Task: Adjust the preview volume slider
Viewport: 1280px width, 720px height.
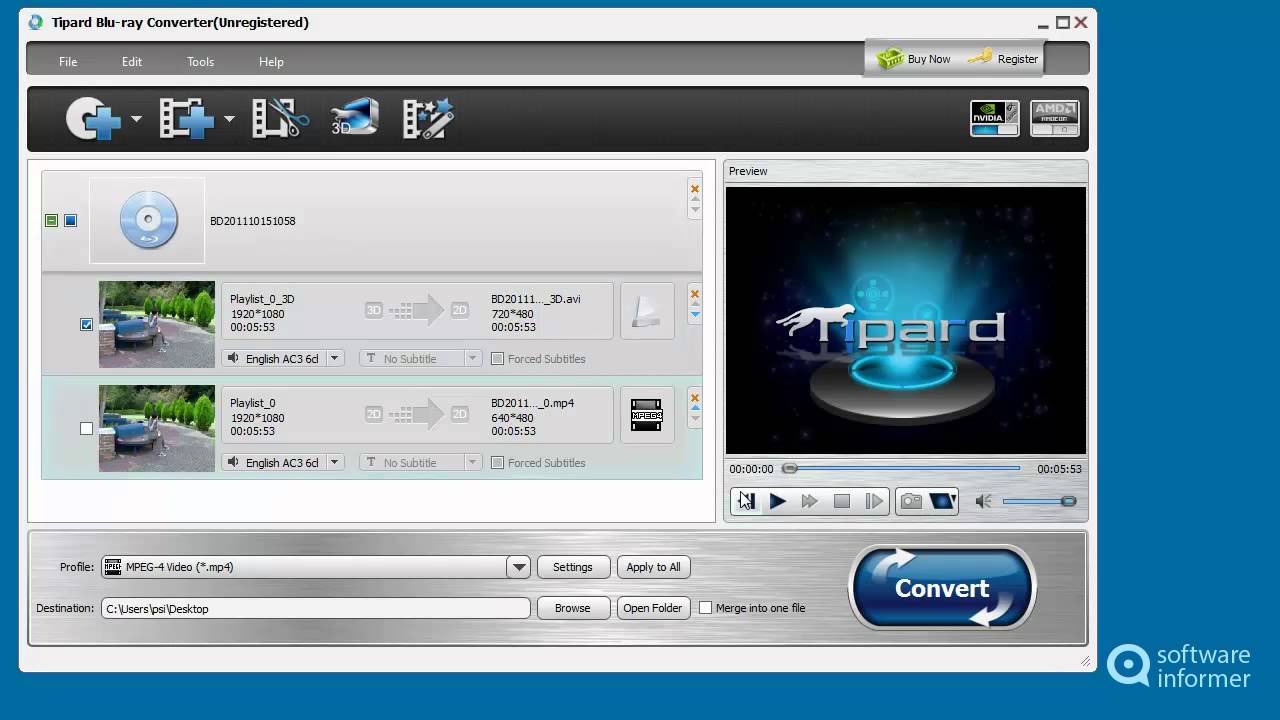Action: (x=1039, y=501)
